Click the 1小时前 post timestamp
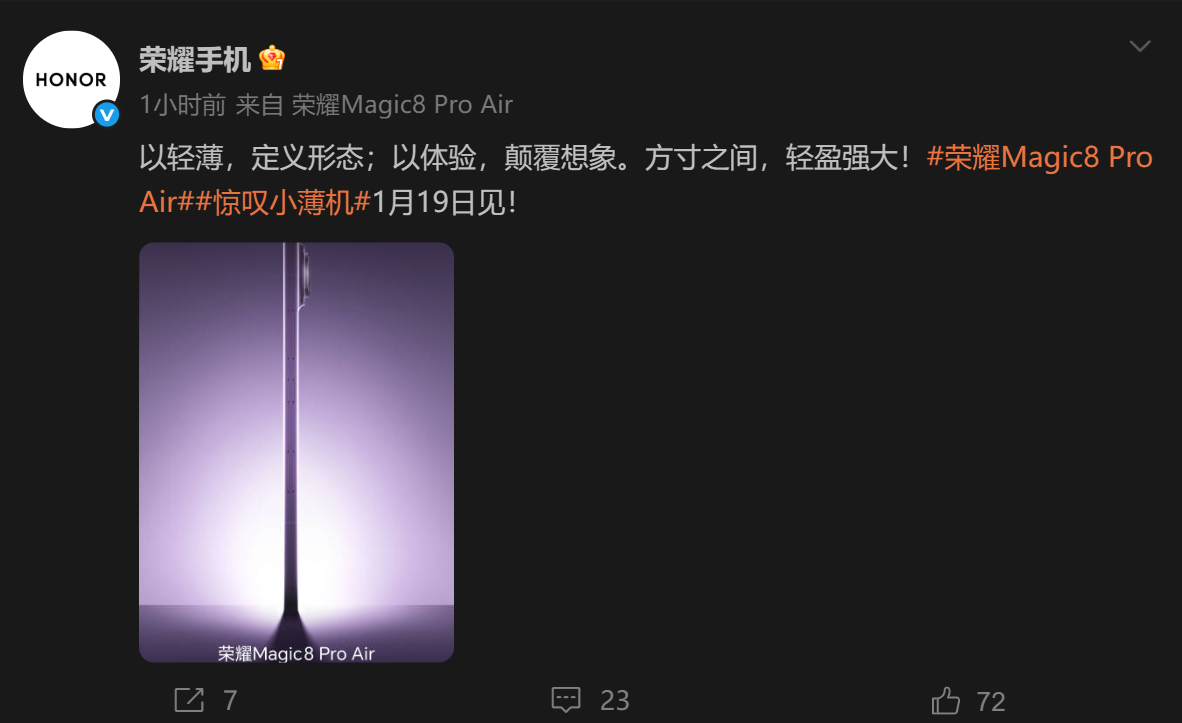This screenshot has width=1182, height=723. tap(182, 105)
